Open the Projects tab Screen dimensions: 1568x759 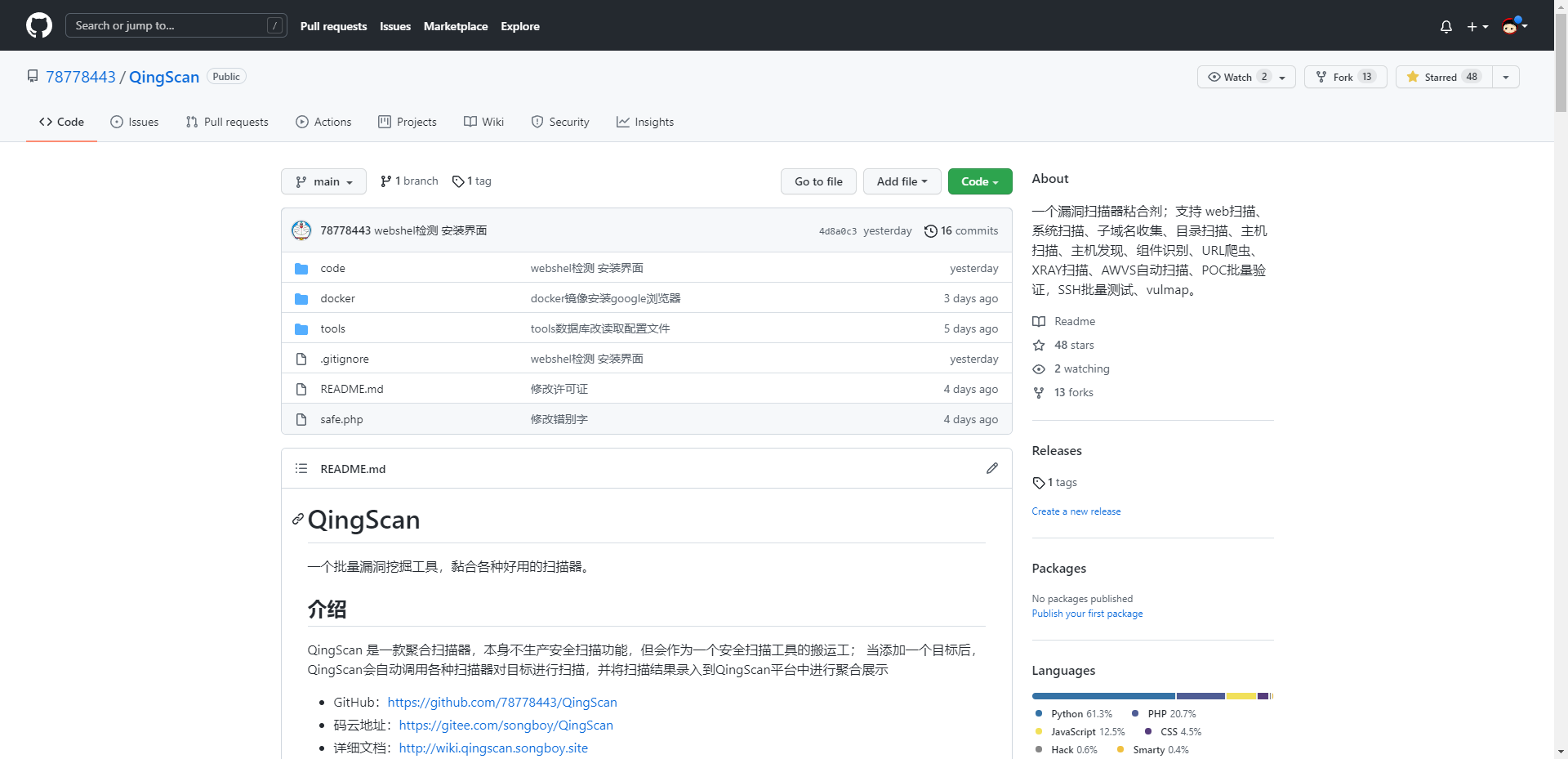pos(408,122)
